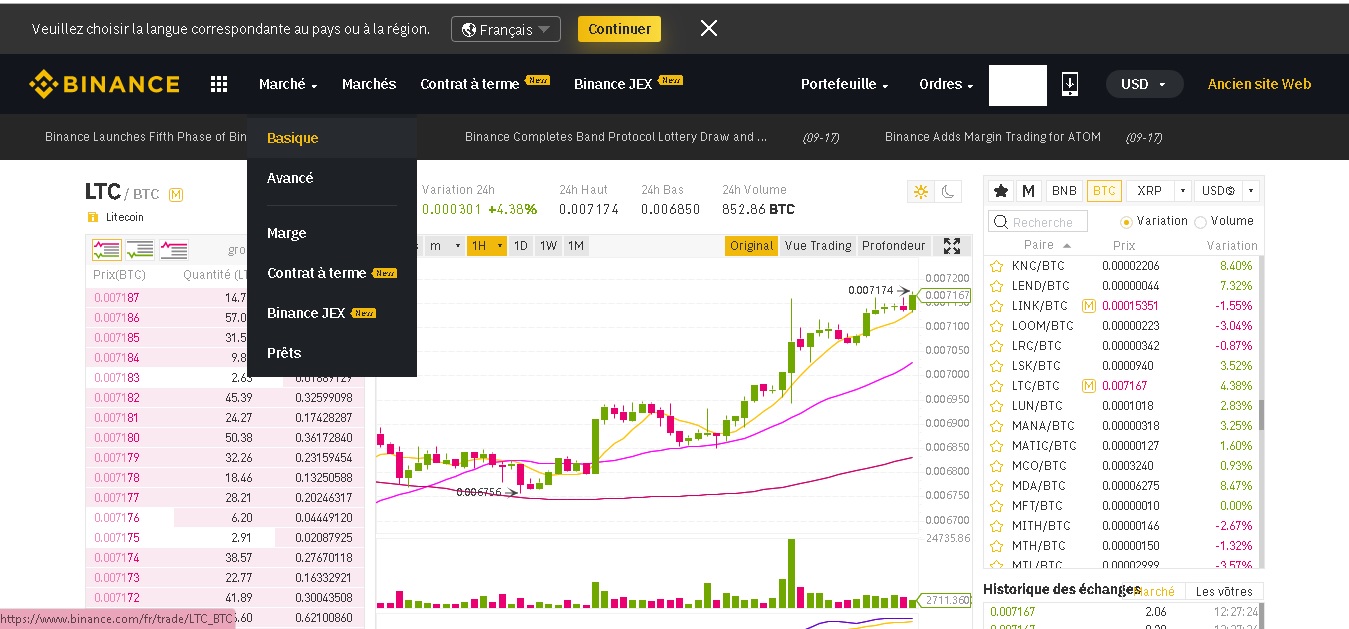Select the Volume radio button
Viewport: 1349px width, 629px height.
click(x=1200, y=221)
